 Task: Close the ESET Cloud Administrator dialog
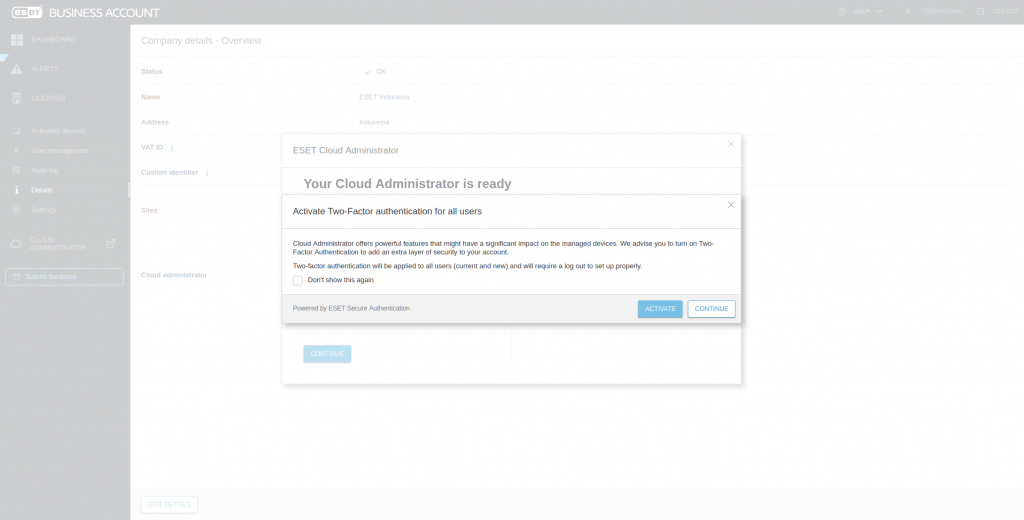(731, 144)
